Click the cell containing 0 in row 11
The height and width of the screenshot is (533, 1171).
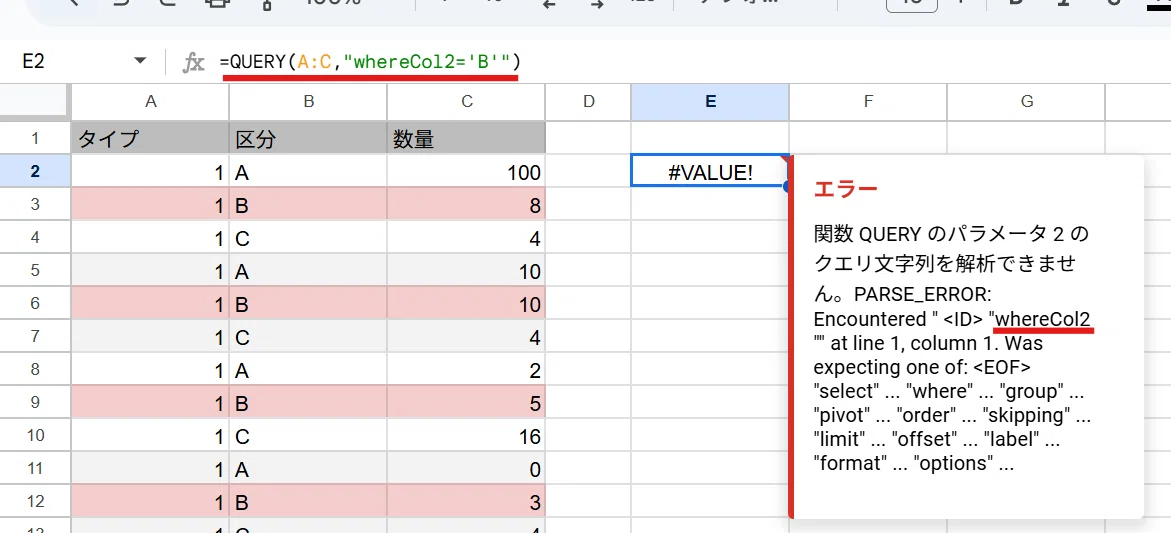pyautogui.click(x=467, y=469)
